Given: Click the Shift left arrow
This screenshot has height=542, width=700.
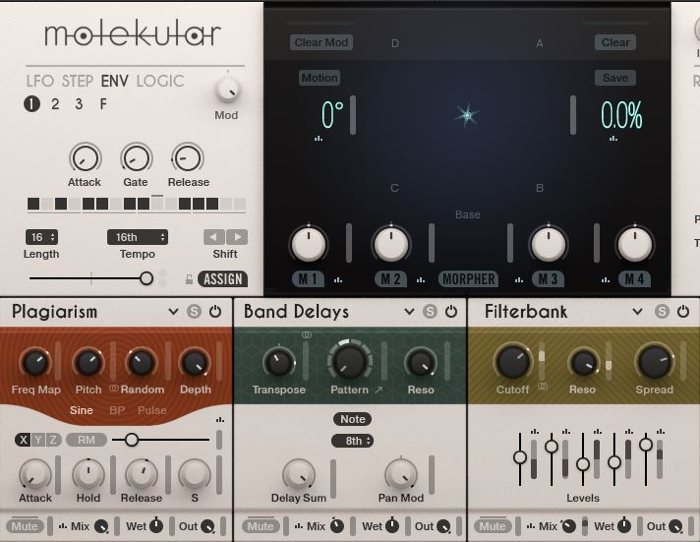Looking at the screenshot, I should [x=214, y=237].
